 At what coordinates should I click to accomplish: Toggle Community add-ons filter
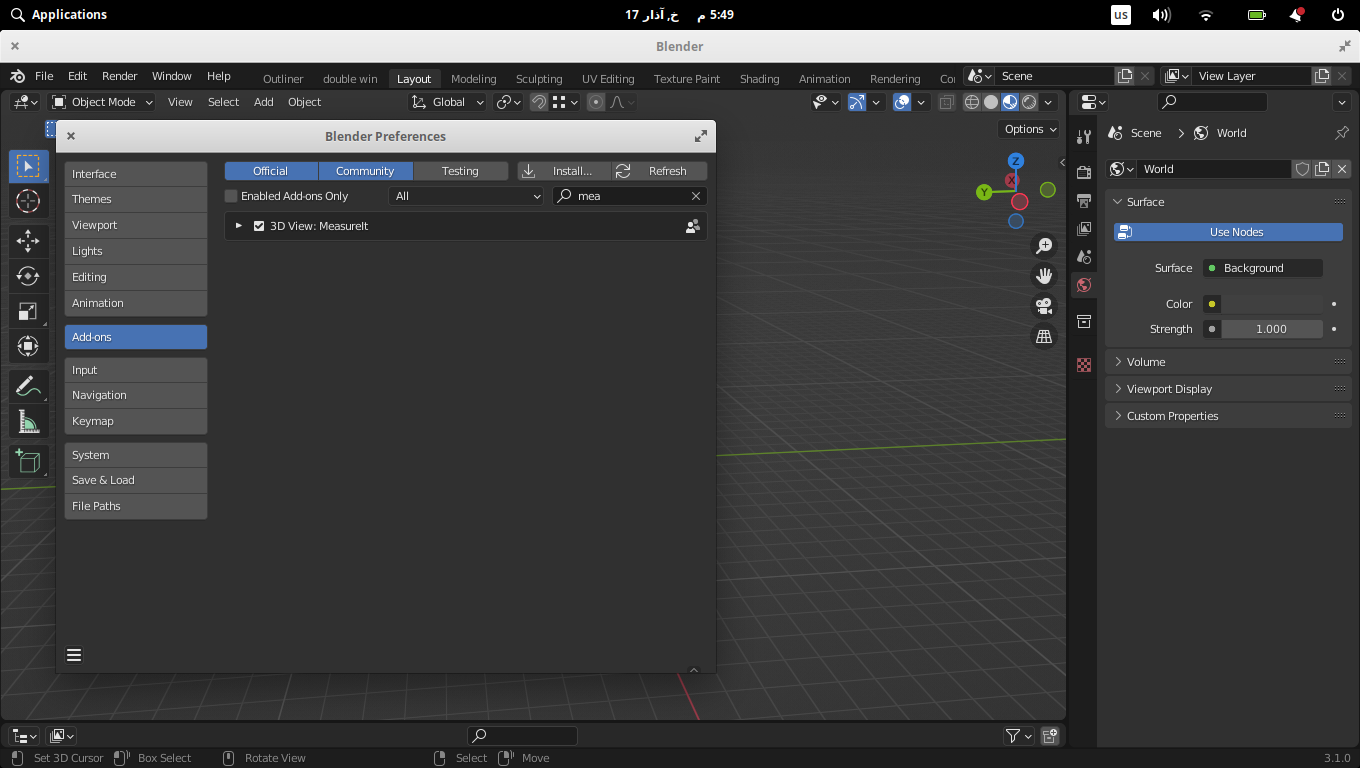(x=365, y=171)
